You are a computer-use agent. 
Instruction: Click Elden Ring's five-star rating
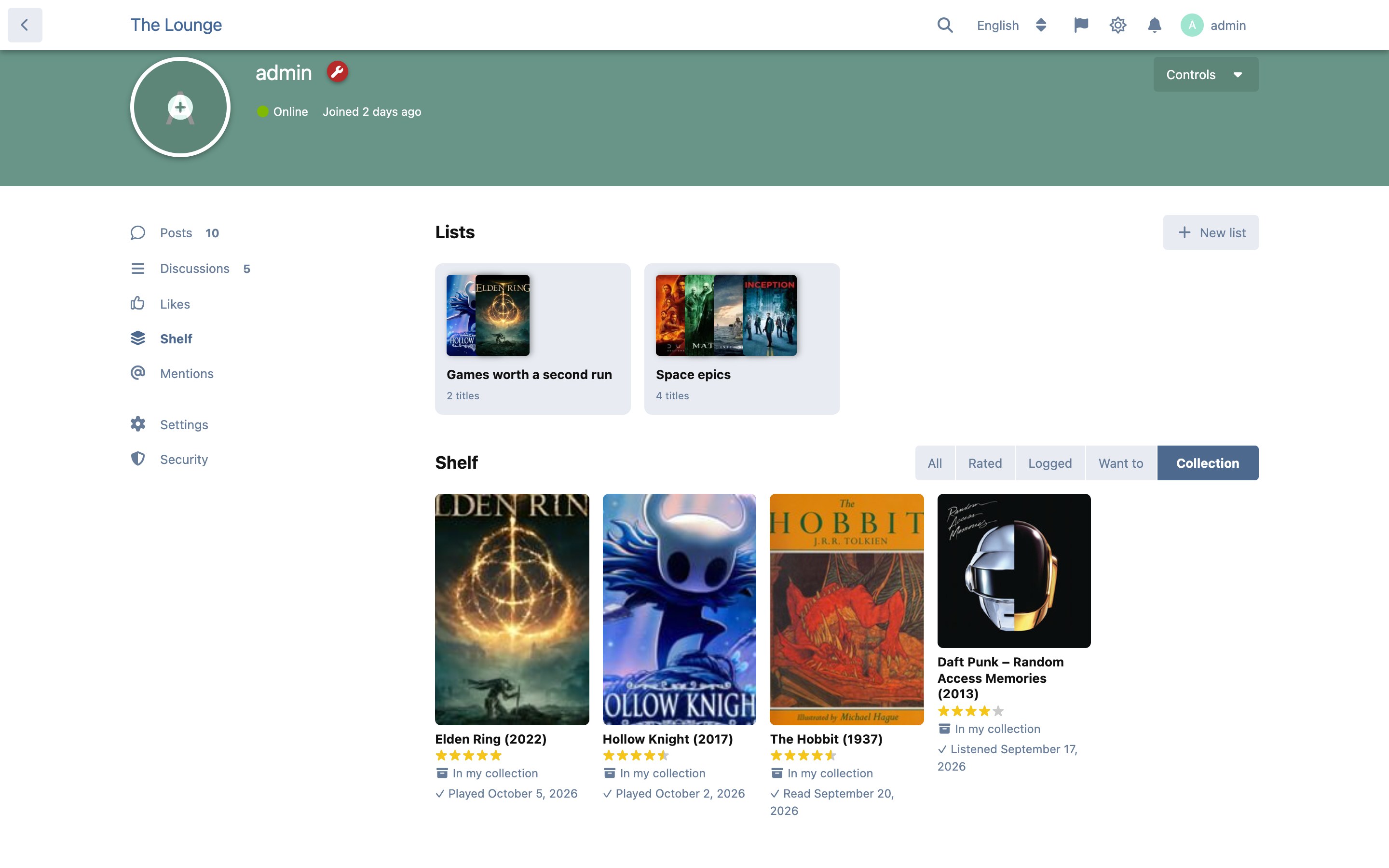click(x=468, y=756)
